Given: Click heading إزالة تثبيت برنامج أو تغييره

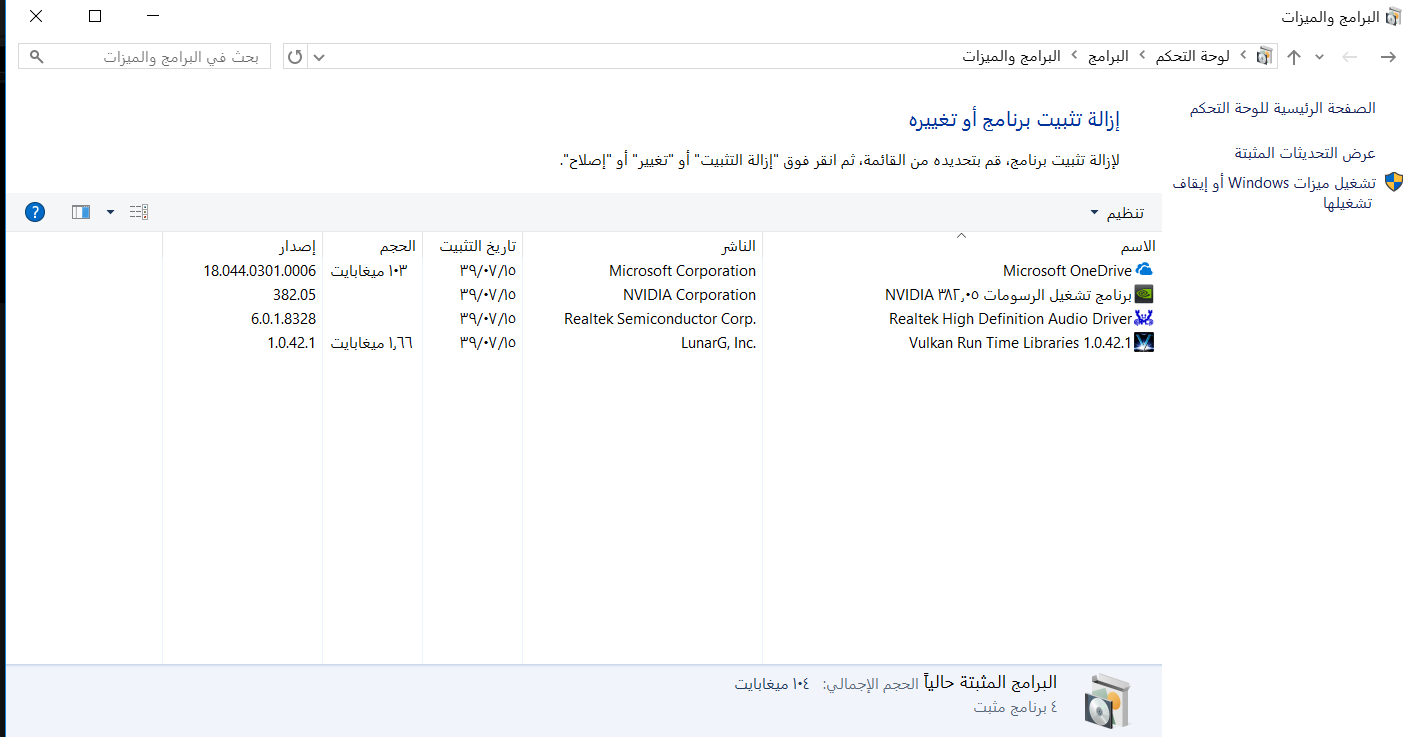Looking at the screenshot, I should (x=1014, y=120).
